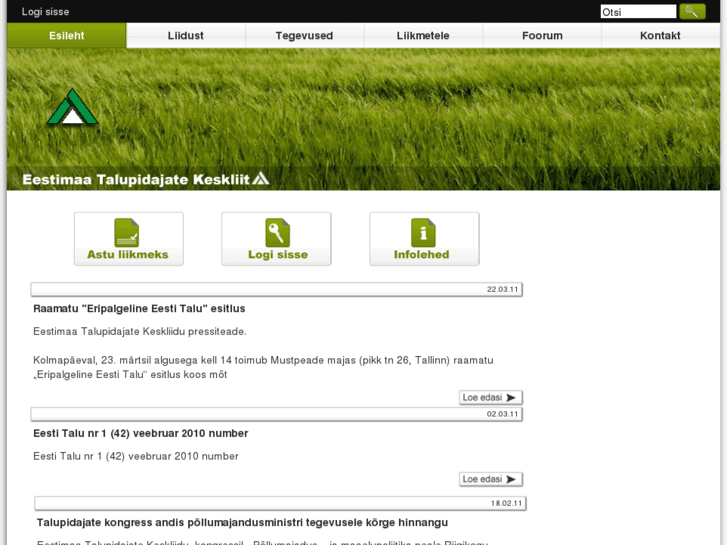Click small logo beside Eestimaa Talupidajate Keskliit

click(x=261, y=178)
